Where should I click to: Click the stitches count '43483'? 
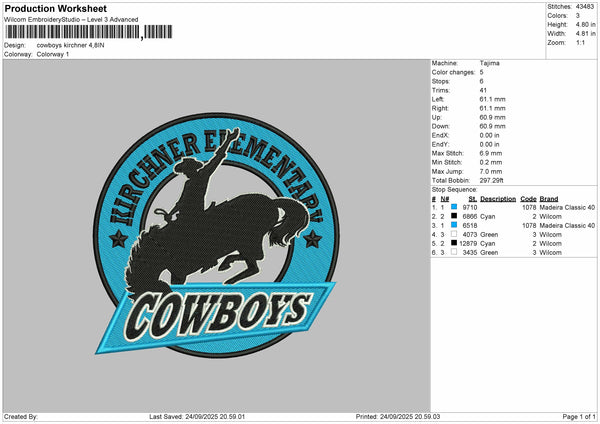(x=585, y=7)
